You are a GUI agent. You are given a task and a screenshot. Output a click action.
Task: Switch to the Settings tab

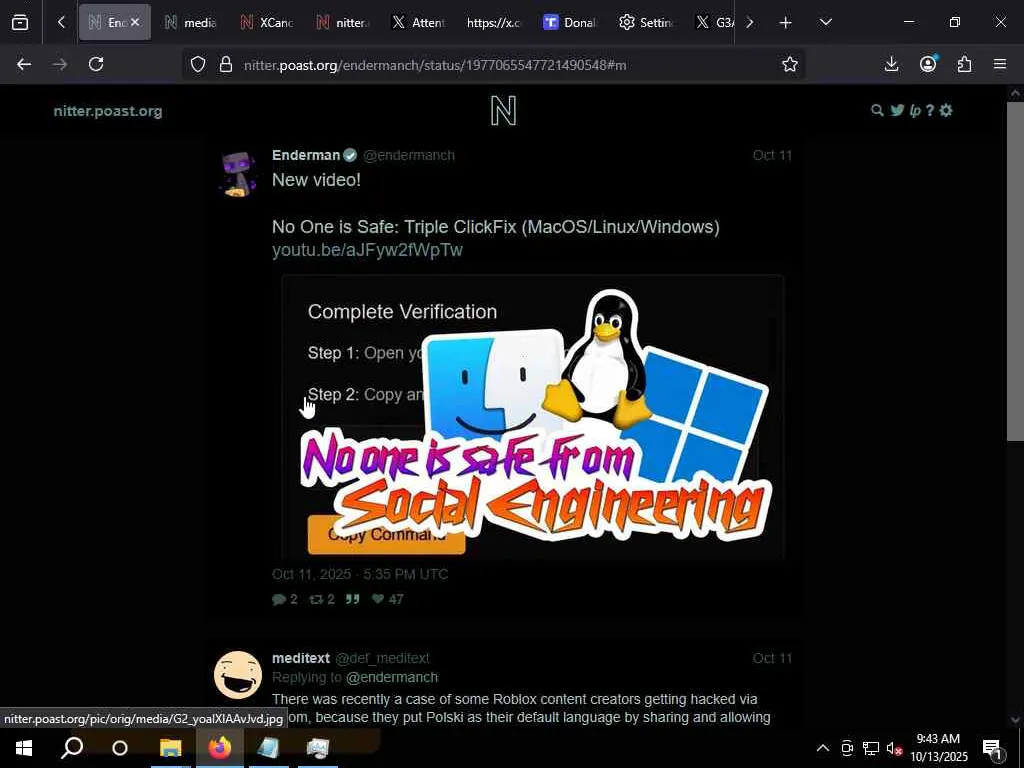tap(647, 22)
